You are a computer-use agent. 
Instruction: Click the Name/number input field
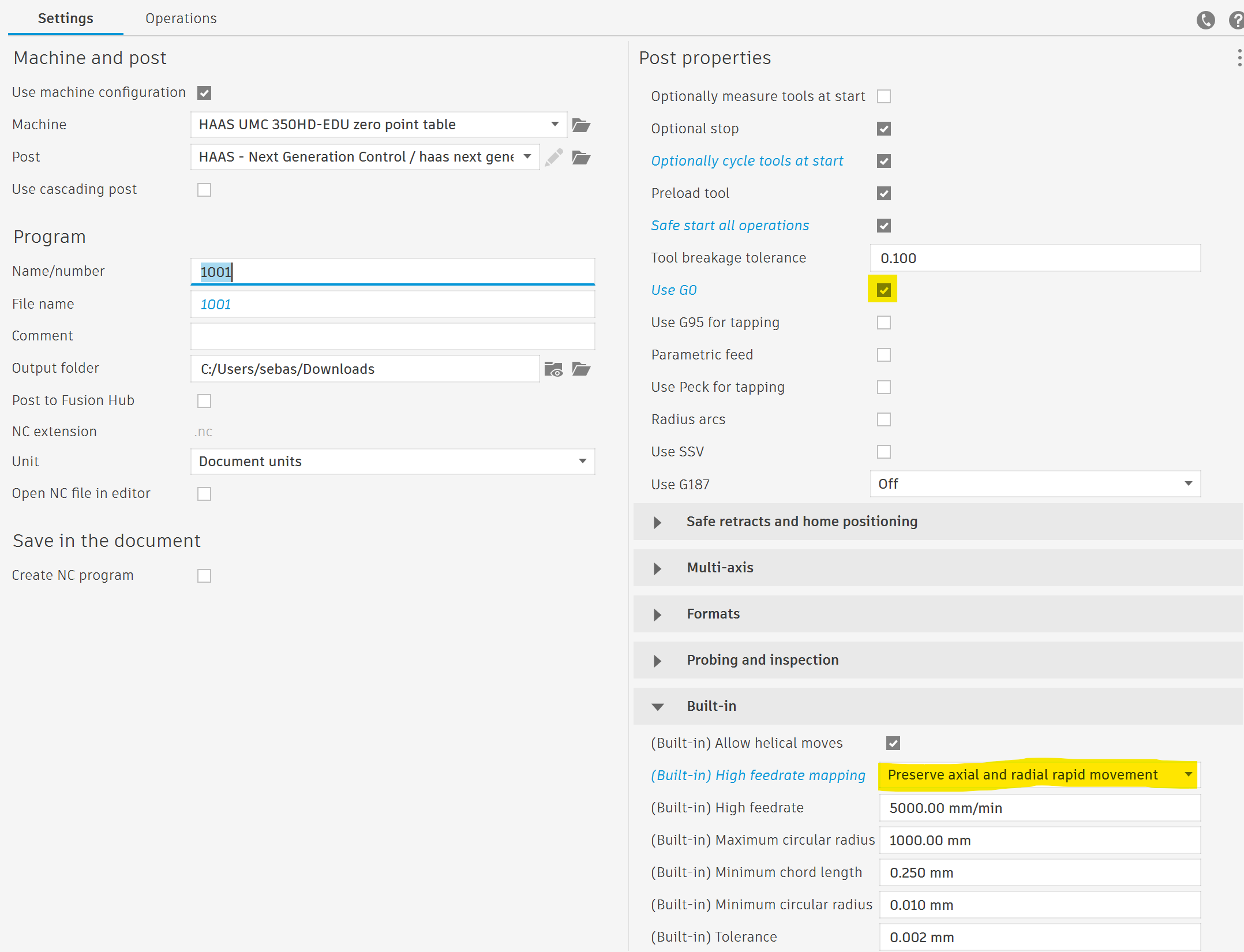tap(392, 272)
